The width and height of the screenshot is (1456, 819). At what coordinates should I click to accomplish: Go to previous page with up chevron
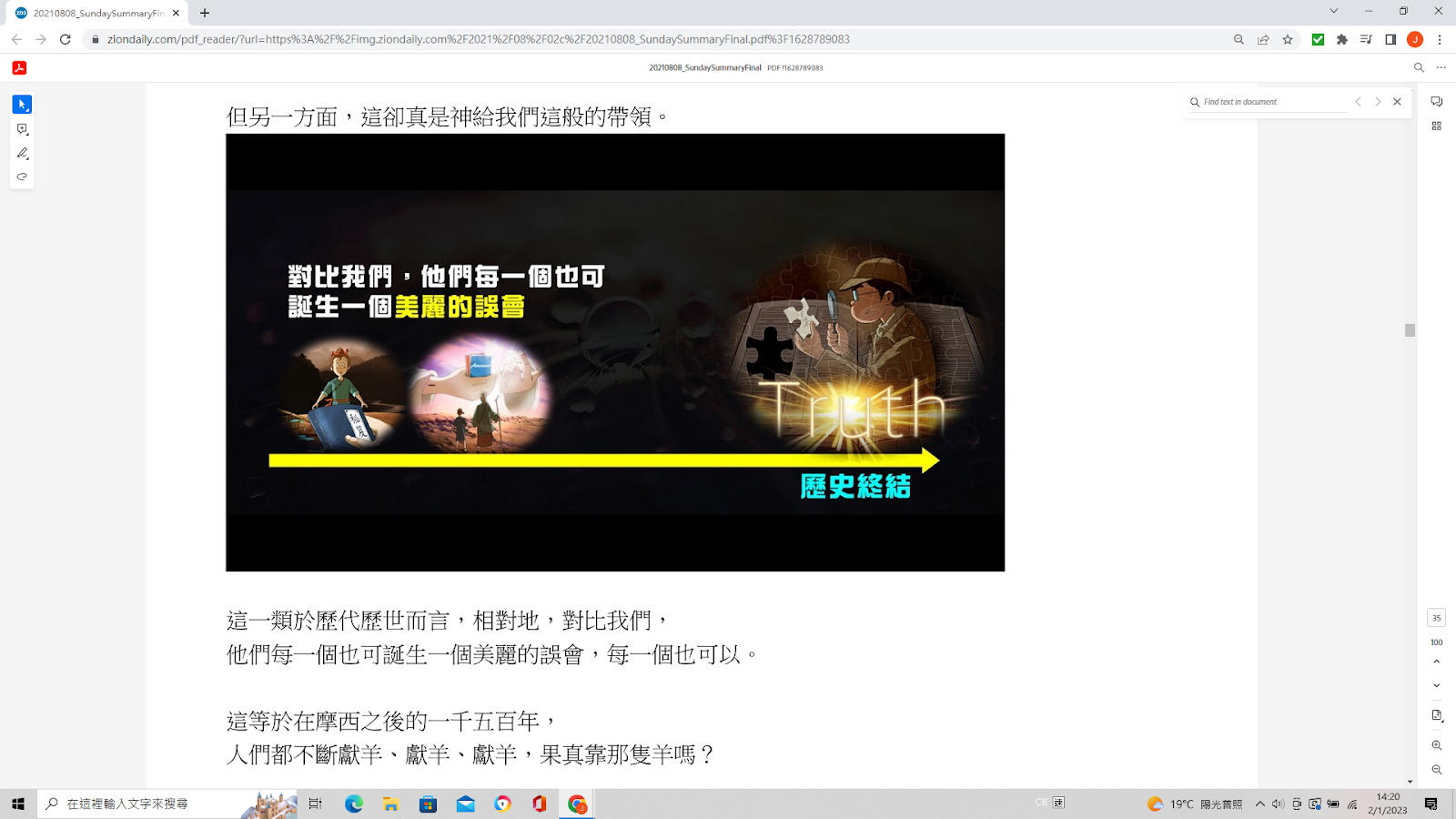pos(1436,662)
